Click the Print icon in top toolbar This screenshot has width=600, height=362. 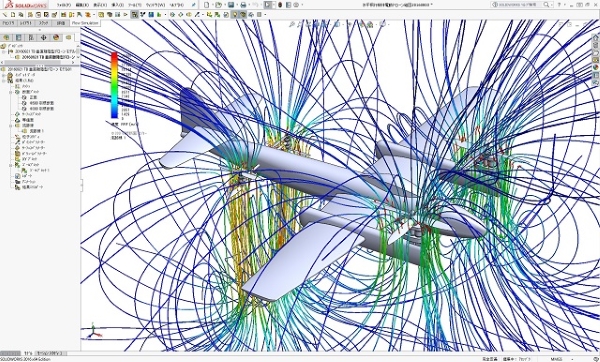(x=243, y=5)
